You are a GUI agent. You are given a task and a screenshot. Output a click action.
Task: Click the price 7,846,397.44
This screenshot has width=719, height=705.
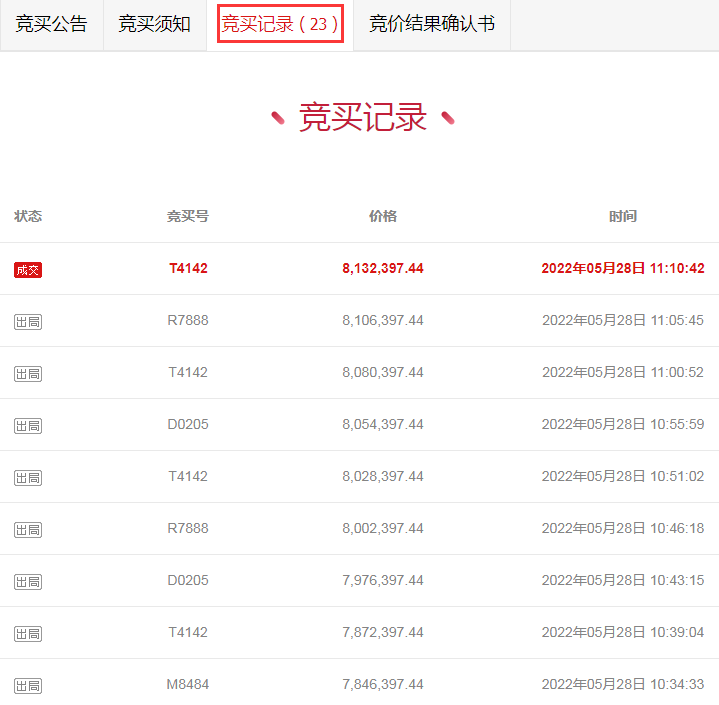[383, 684]
